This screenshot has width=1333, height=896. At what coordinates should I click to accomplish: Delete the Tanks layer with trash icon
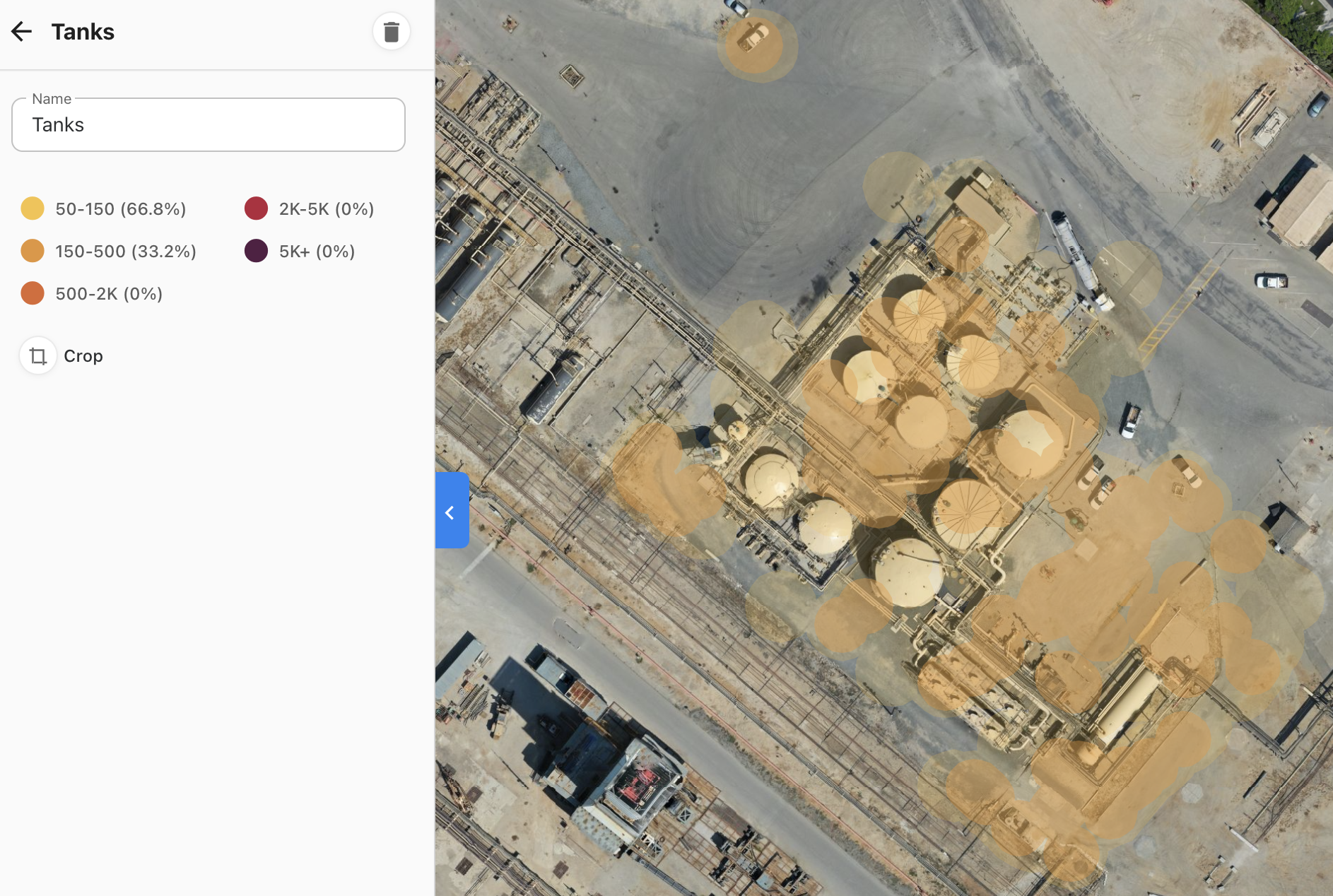pos(392,32)
